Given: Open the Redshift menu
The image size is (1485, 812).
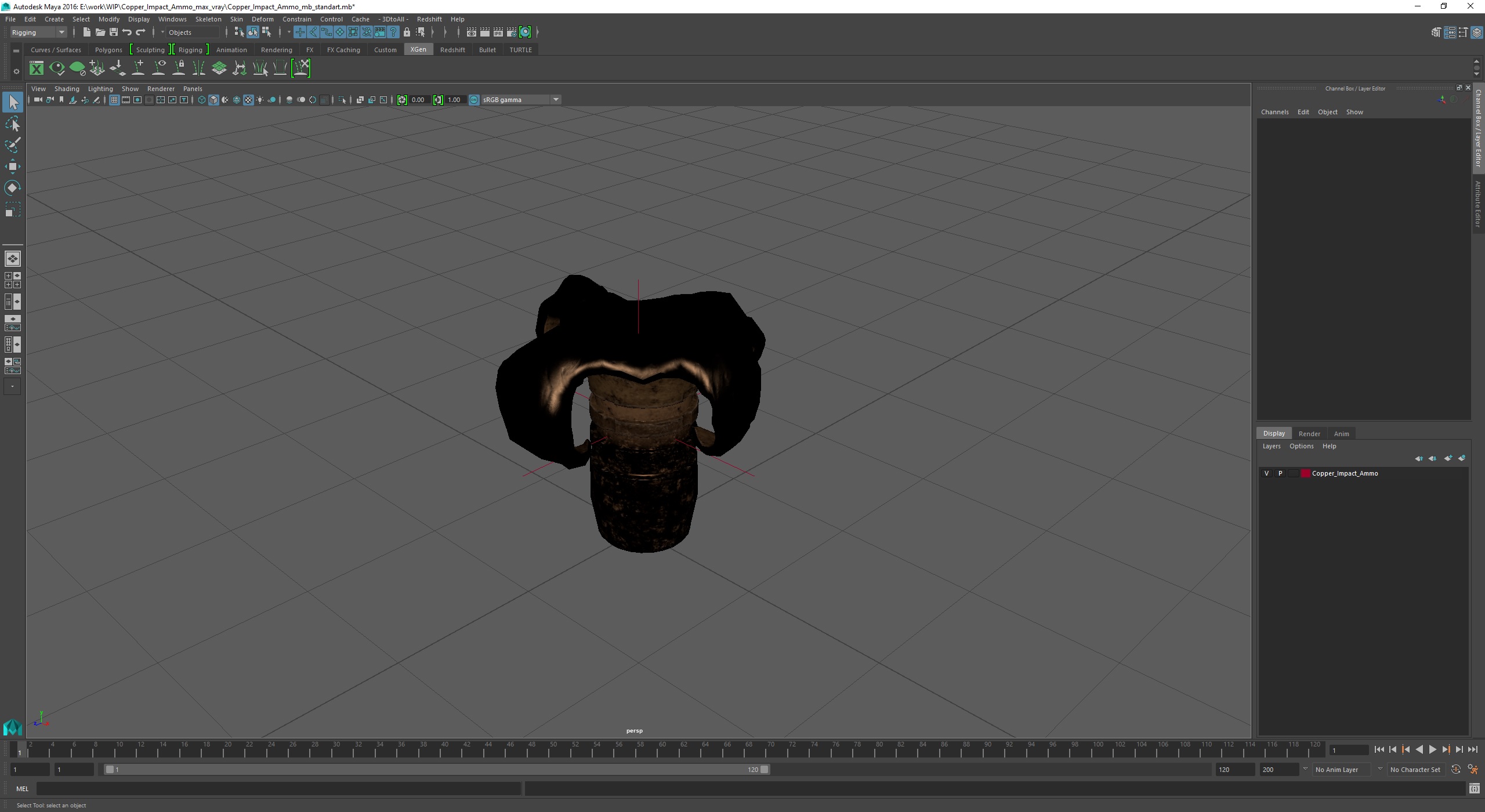Looking at the screenshot, I should click(x=429, y=19).
